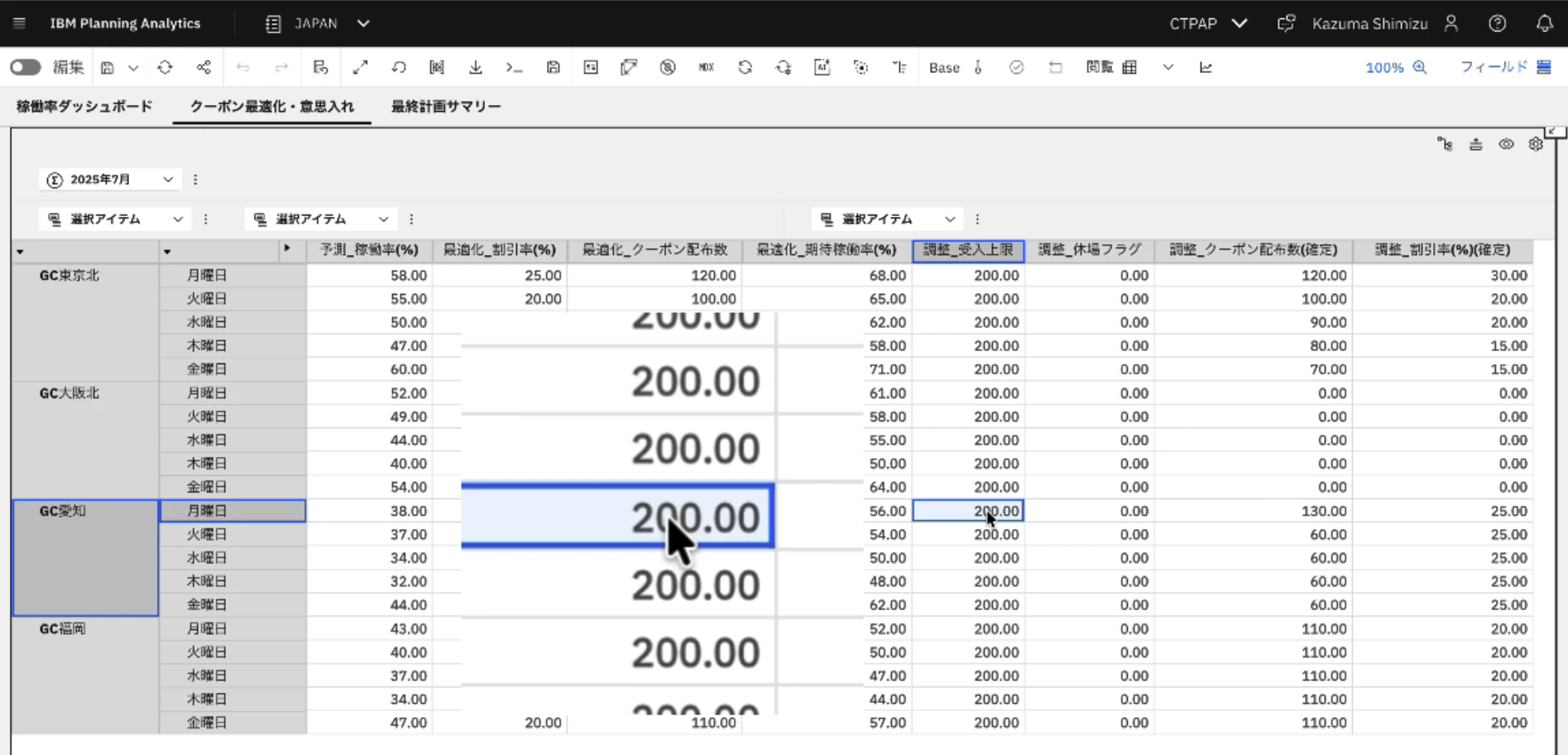
Task: Click the 調整_受入上限 column header
Action: tap(968, 250)
